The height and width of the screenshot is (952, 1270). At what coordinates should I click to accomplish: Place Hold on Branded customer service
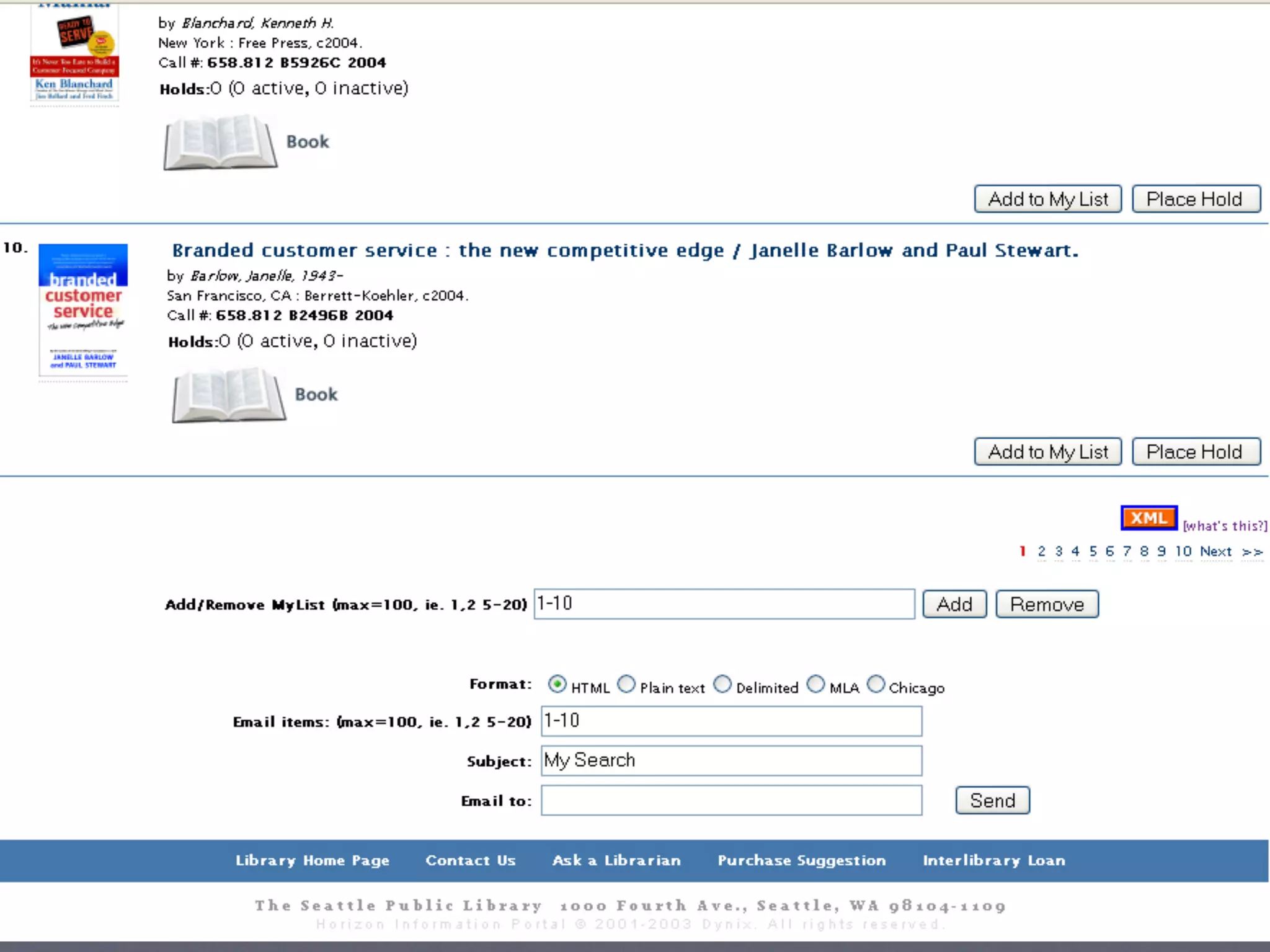[1195, 451]
